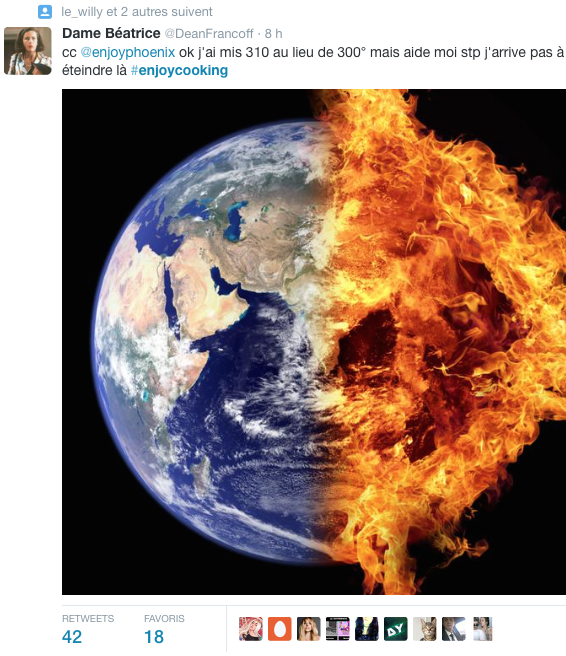
Task: Click the orange egg default avatar
Action: pos(279,629)
